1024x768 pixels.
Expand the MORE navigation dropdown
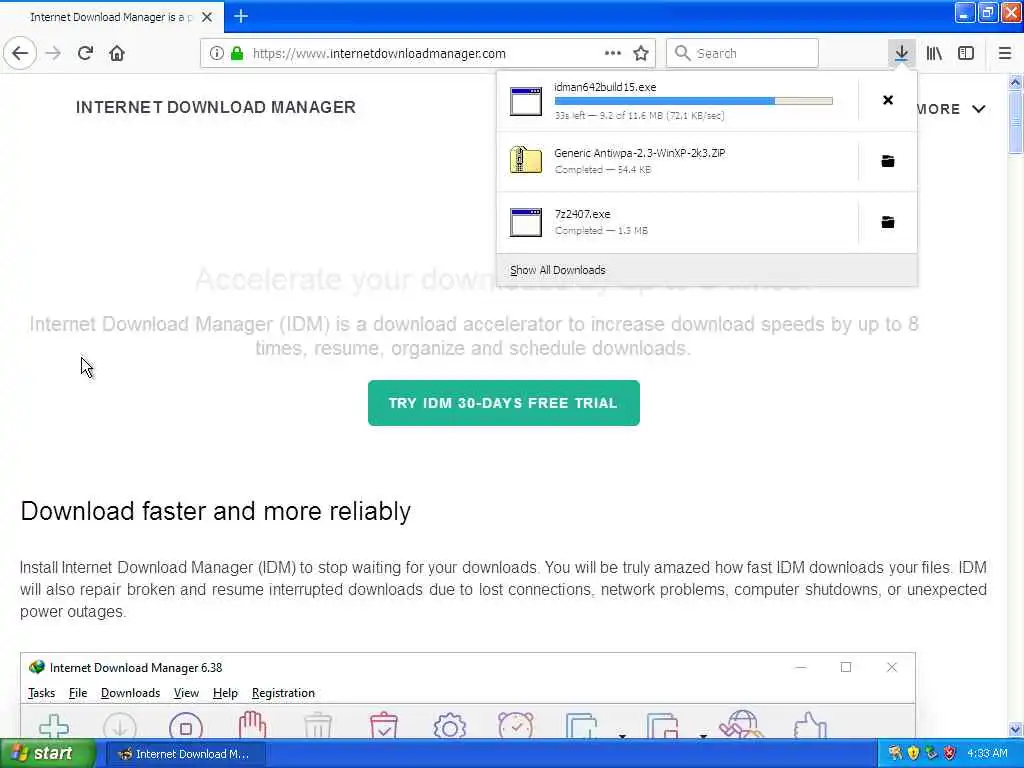click(x=951, y=109)
